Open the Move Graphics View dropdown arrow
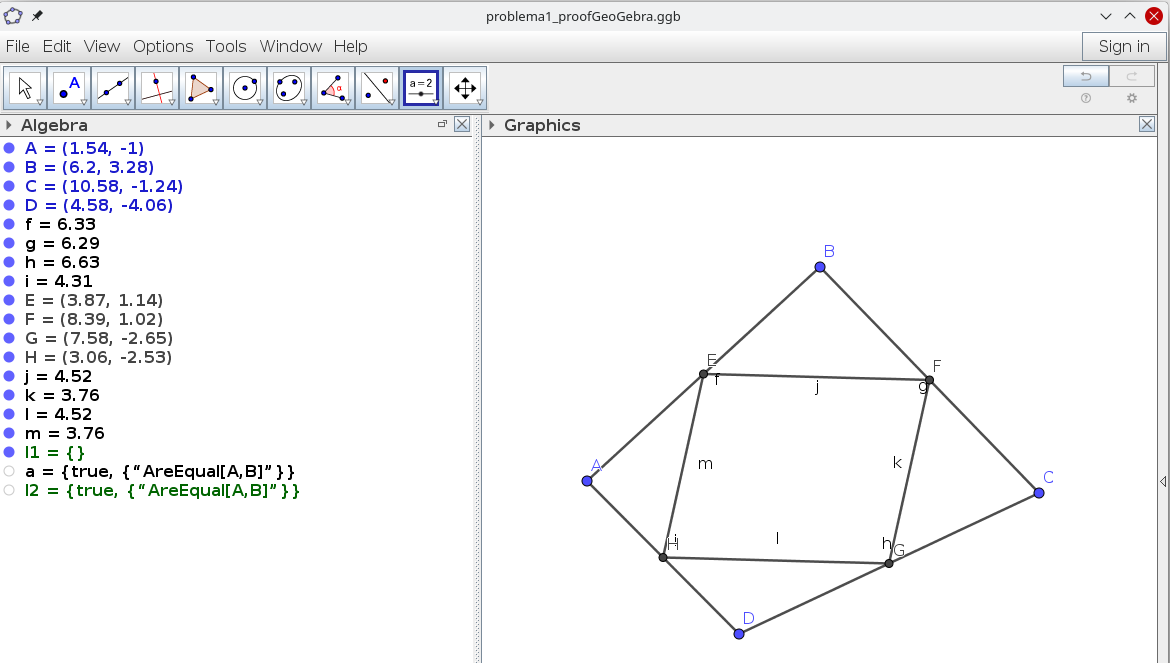This screenshot has height=663, width=1170. point(480,102)
